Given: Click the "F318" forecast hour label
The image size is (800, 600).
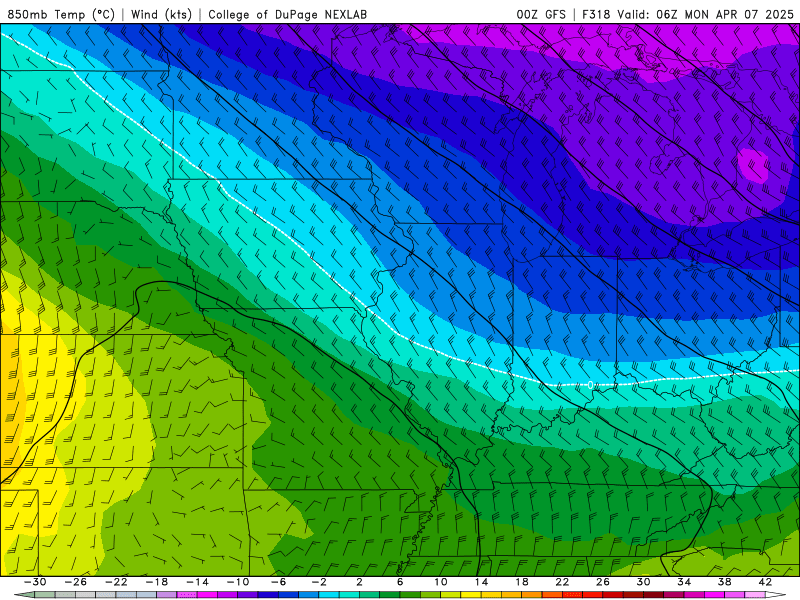Looking at the screenshot, I should (595, 14).
